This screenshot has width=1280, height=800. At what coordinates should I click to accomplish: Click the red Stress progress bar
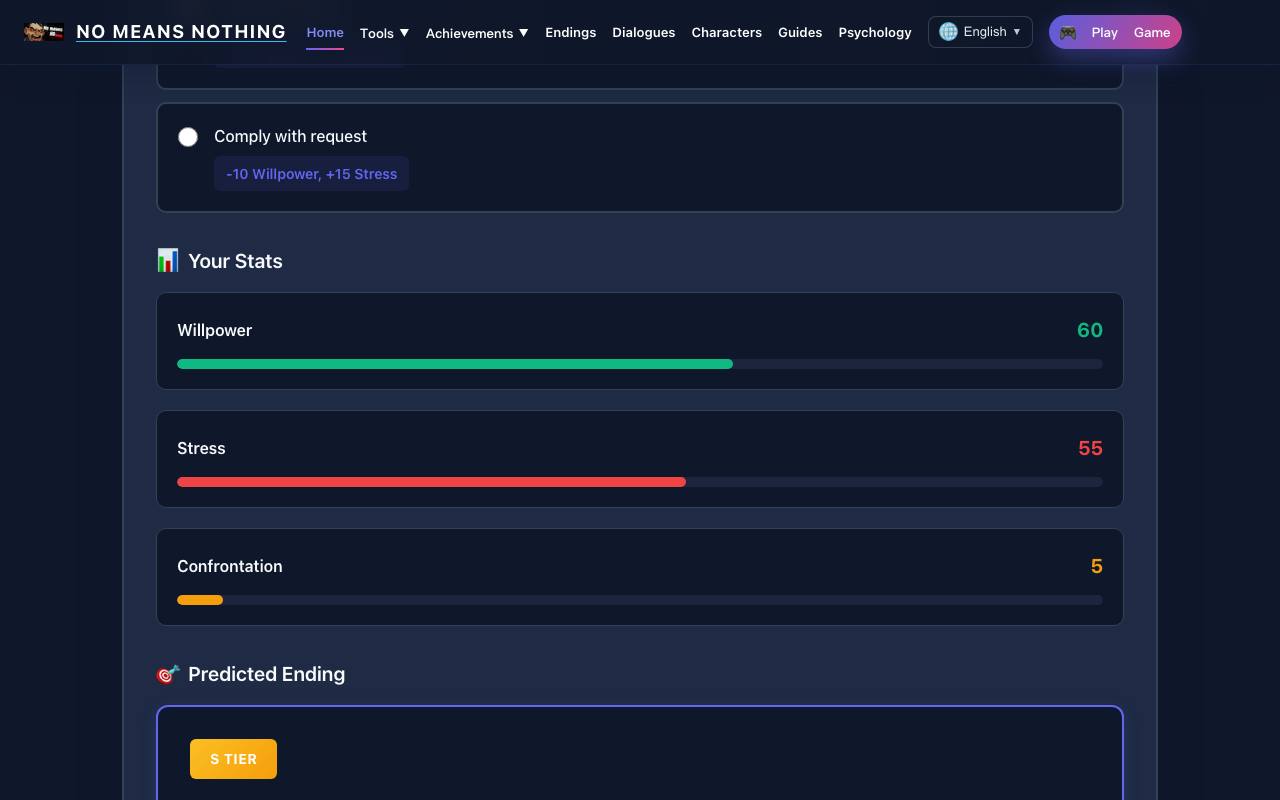[x=431, y=482]
